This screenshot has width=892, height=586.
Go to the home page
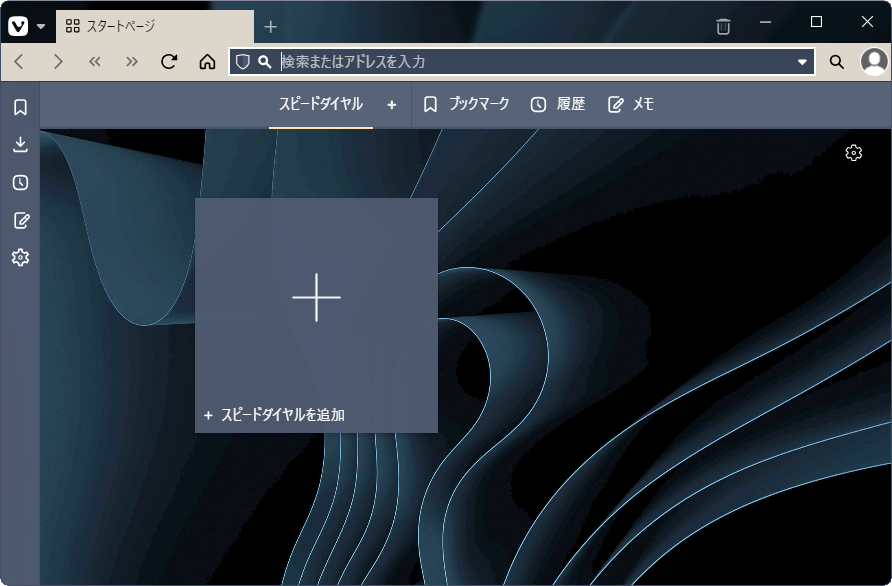(x=207, y=61)
